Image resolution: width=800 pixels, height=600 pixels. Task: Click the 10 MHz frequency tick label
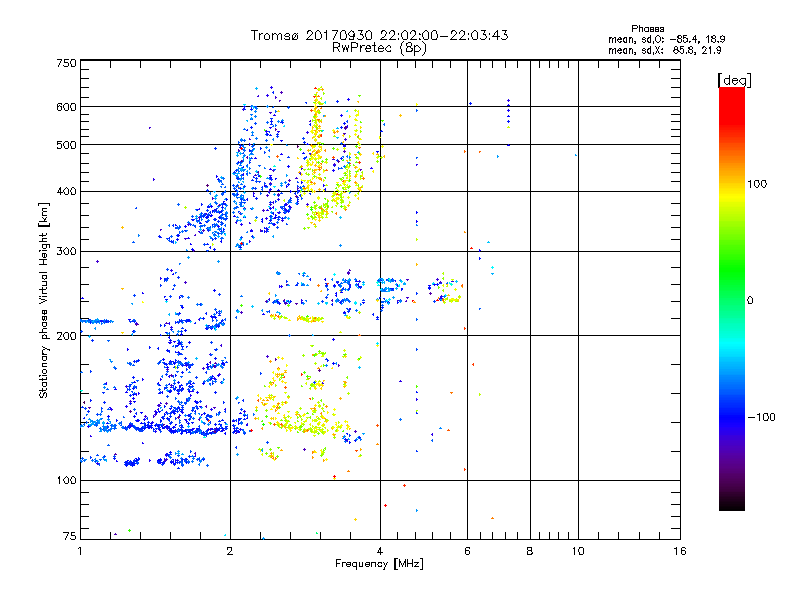(x=578, y=551)
